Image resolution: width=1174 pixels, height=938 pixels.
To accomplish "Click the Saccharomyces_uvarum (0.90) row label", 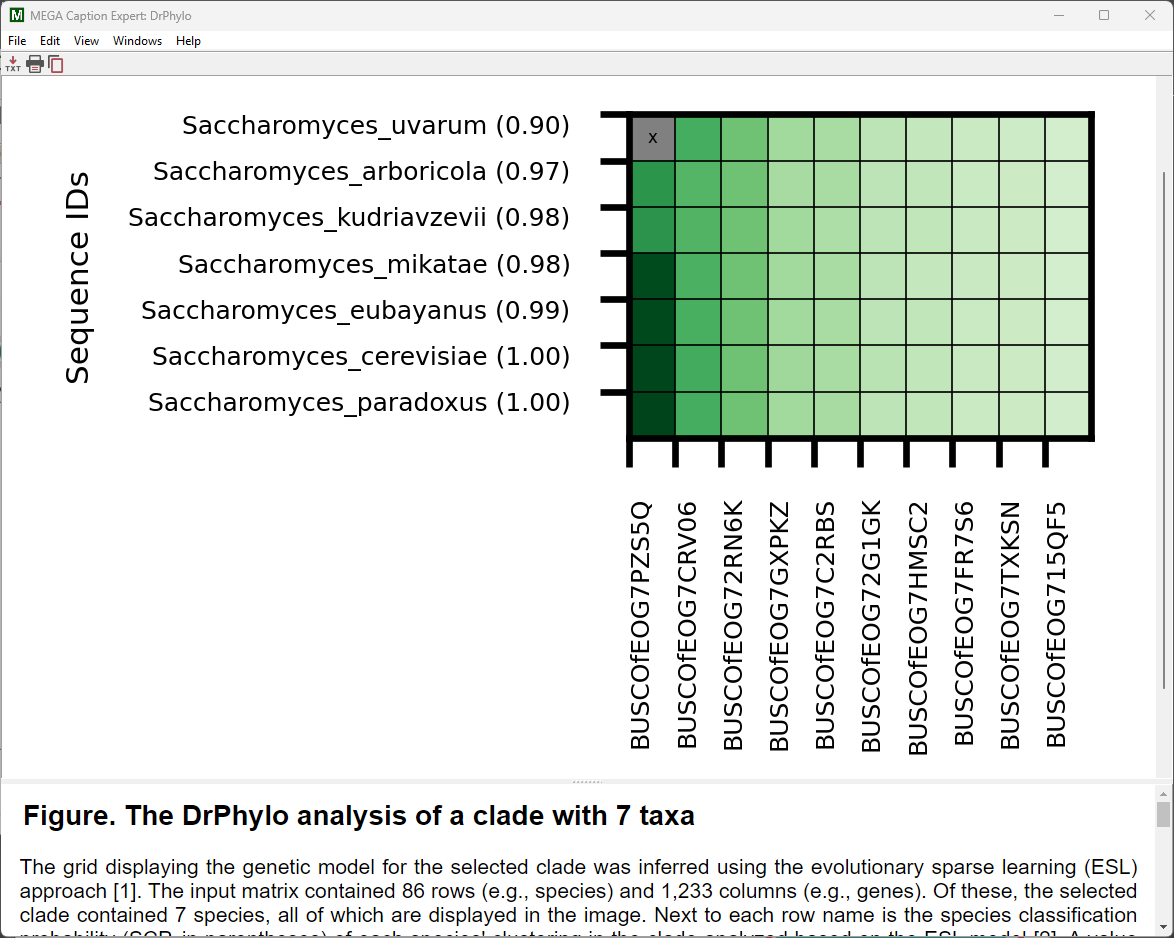I will pyautogui.click(x=375, y=126).
